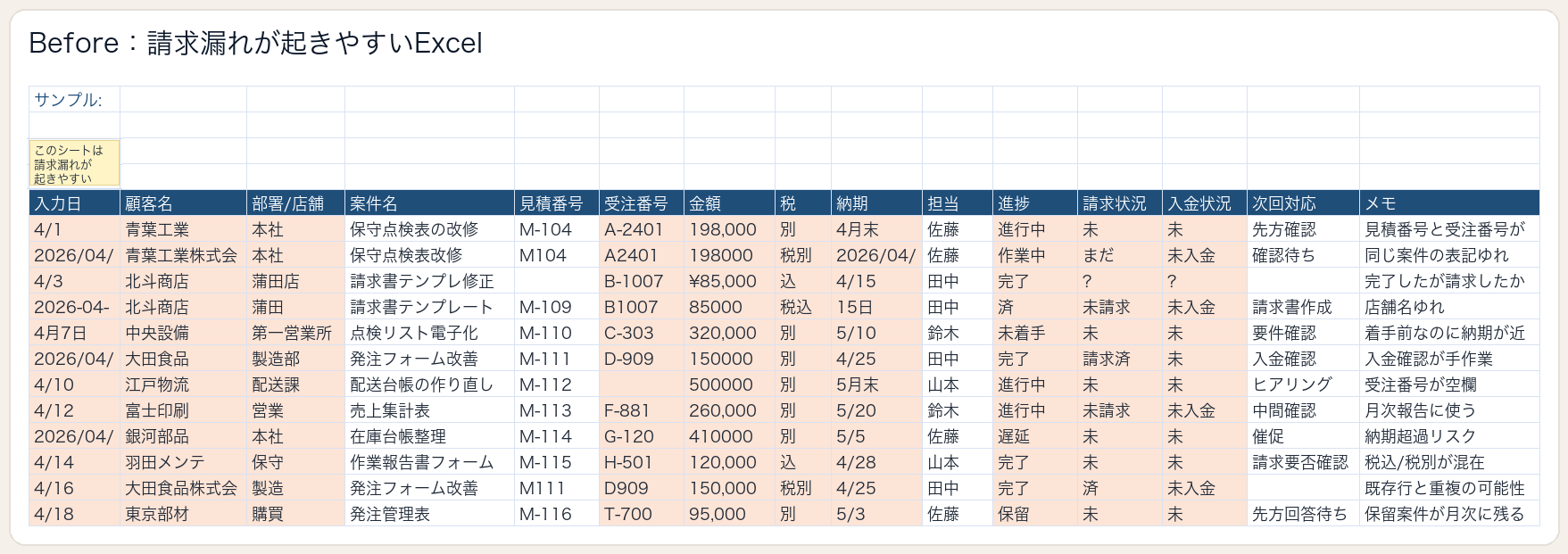Image resolution: width=1568 pixels, height=554 pixels.
Task: Select progress cell 保留
Action: (x=1035, y=514)
